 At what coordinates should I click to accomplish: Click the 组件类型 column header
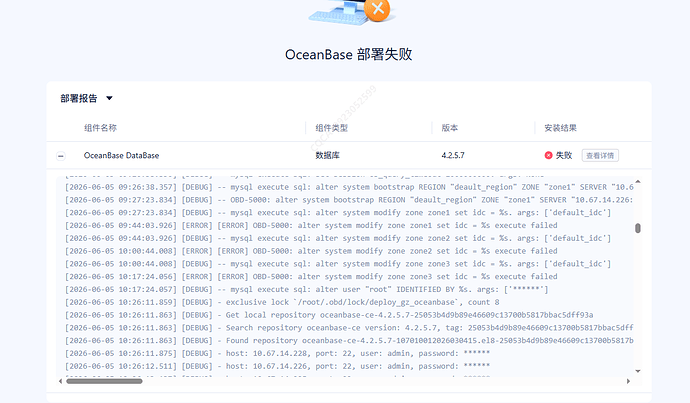coord(331,128)
